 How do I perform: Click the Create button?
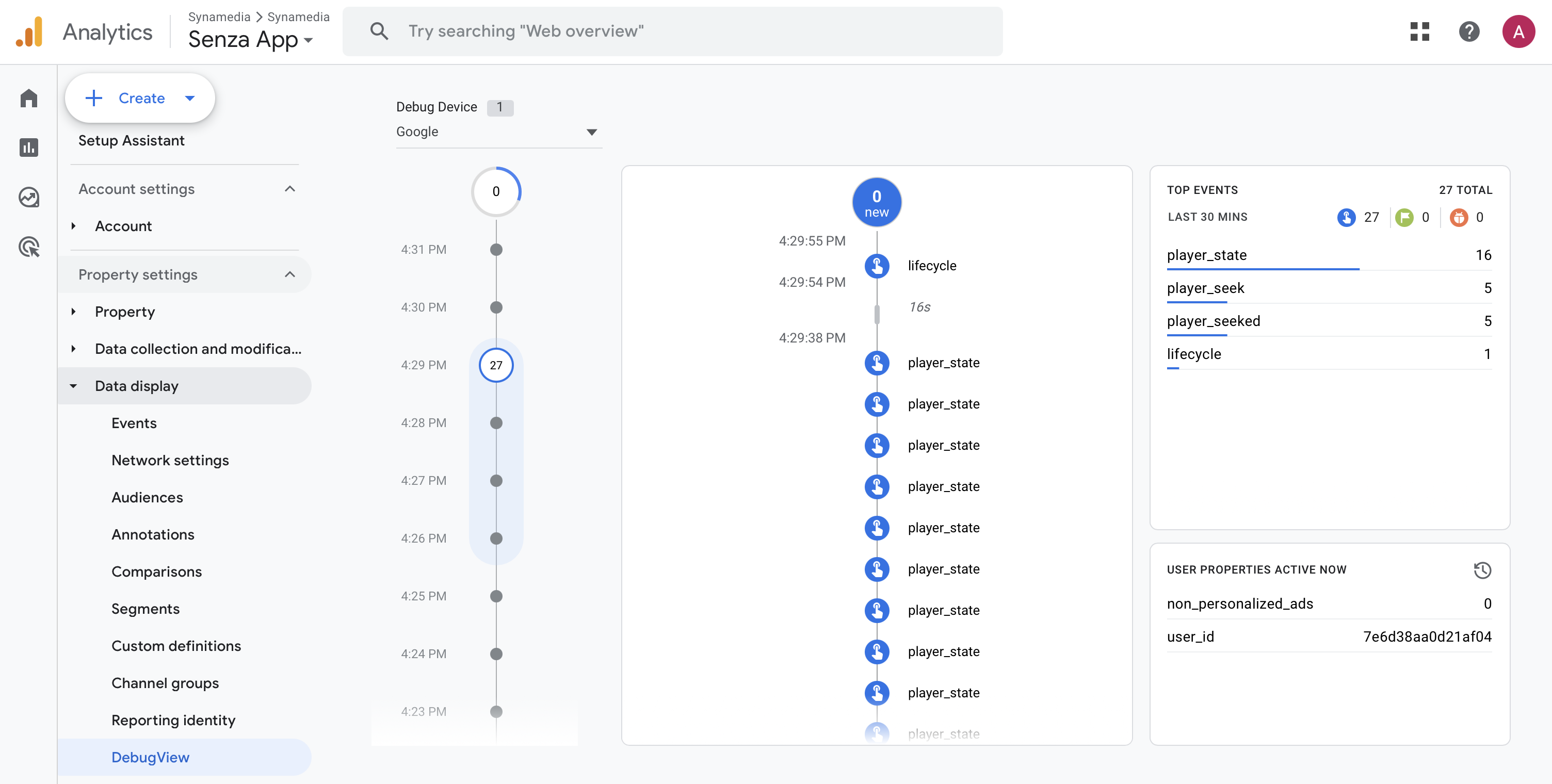point(140,98)
